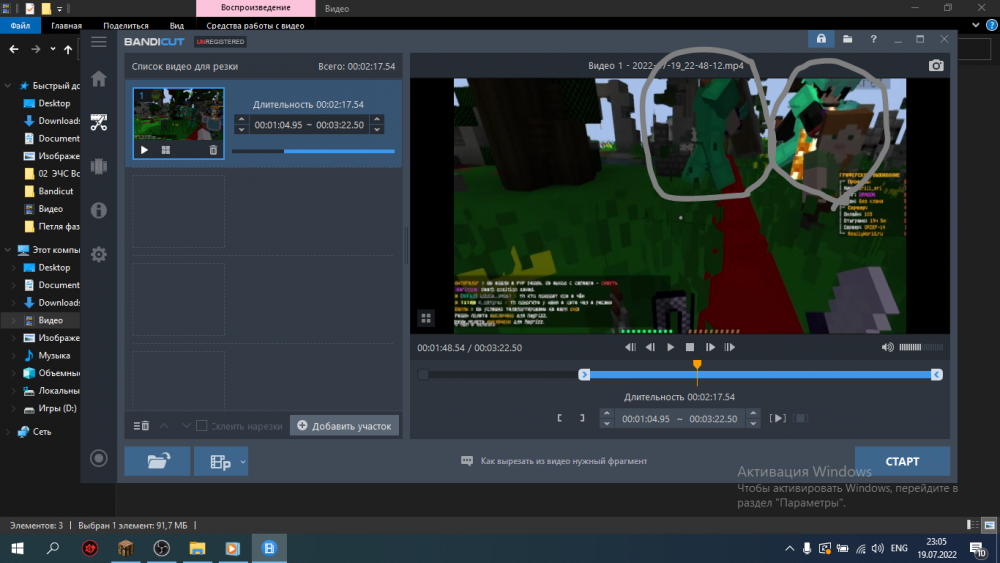
Task: Click the timeline end handle
Action: pos(936,375)
